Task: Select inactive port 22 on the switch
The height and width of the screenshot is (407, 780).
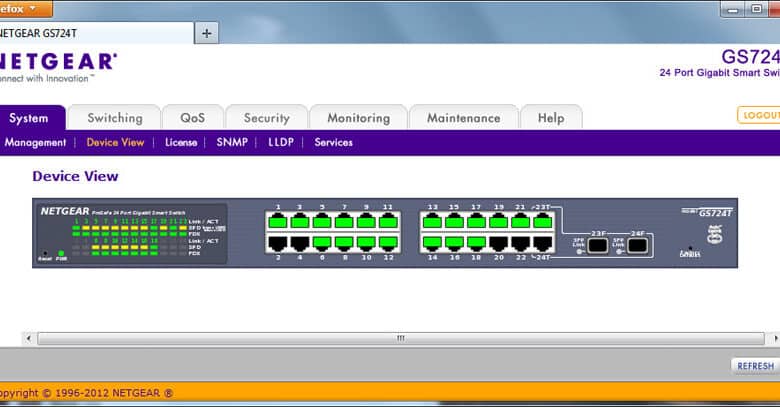Action: [x=520, y=243]
